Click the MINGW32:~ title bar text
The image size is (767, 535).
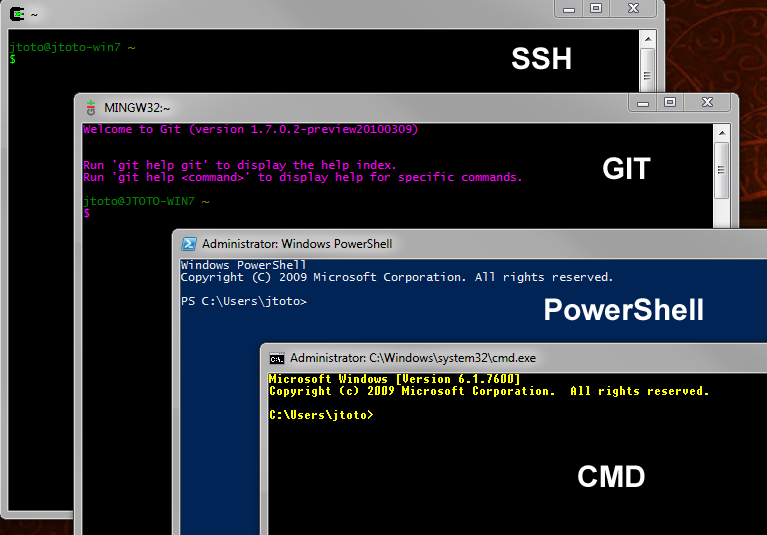click(137, 108)
